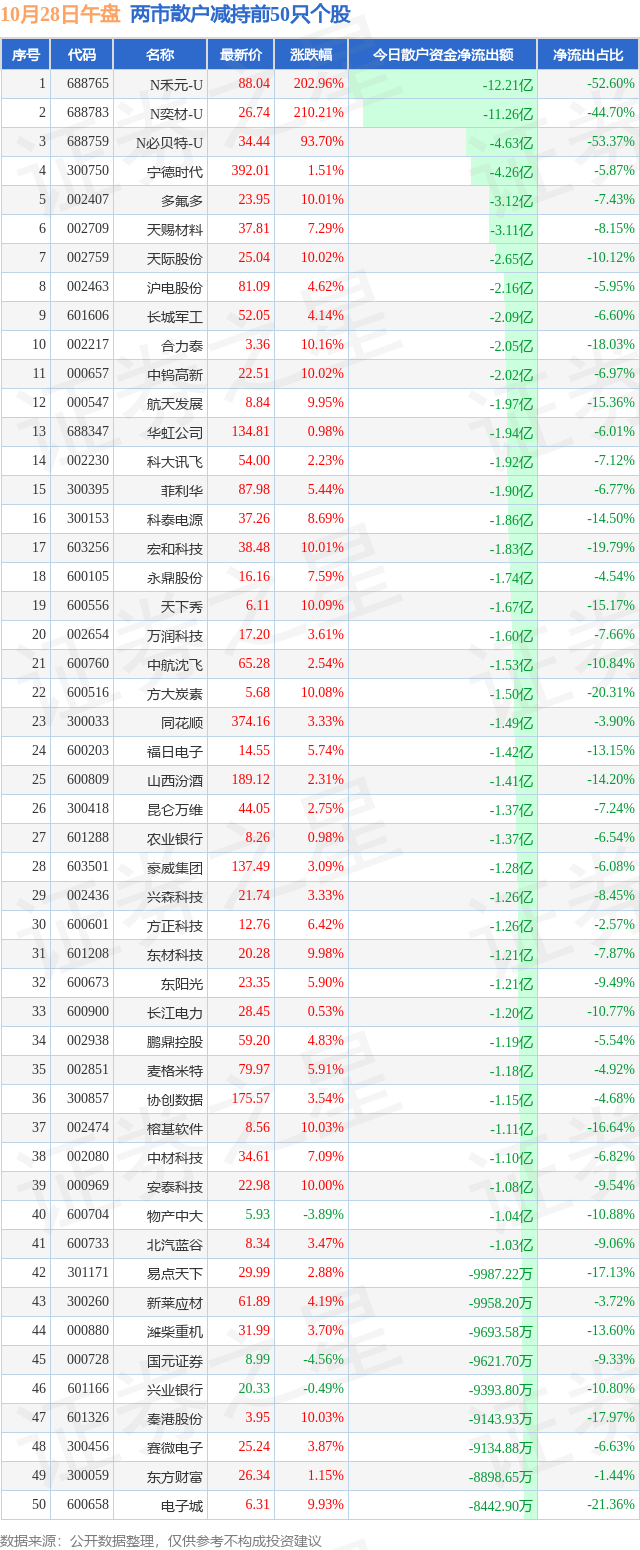The image size is (640, 1550).
Task: Click stock name 赛微电子
Action: (175, 1447)
